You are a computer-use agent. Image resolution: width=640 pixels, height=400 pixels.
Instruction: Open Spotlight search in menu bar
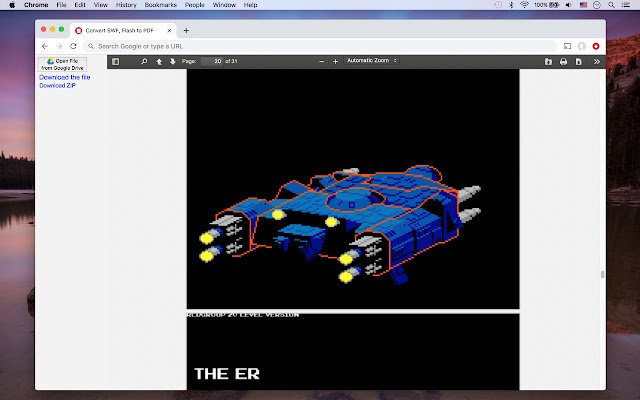[611, 5]
